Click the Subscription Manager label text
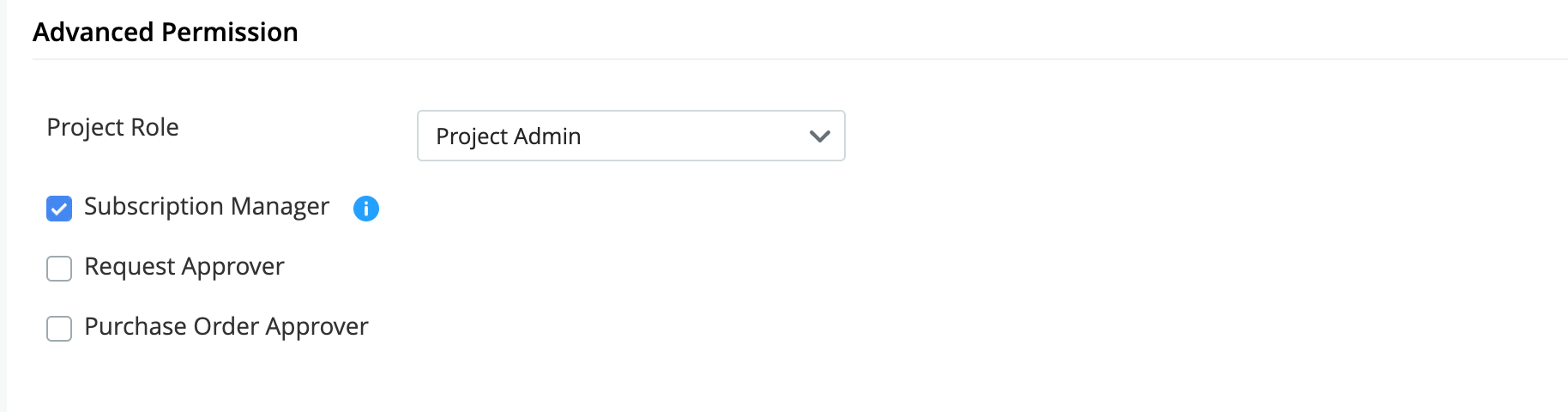Image resolution: width=1568 pixels, height=412 pixels. click(207, 207)
